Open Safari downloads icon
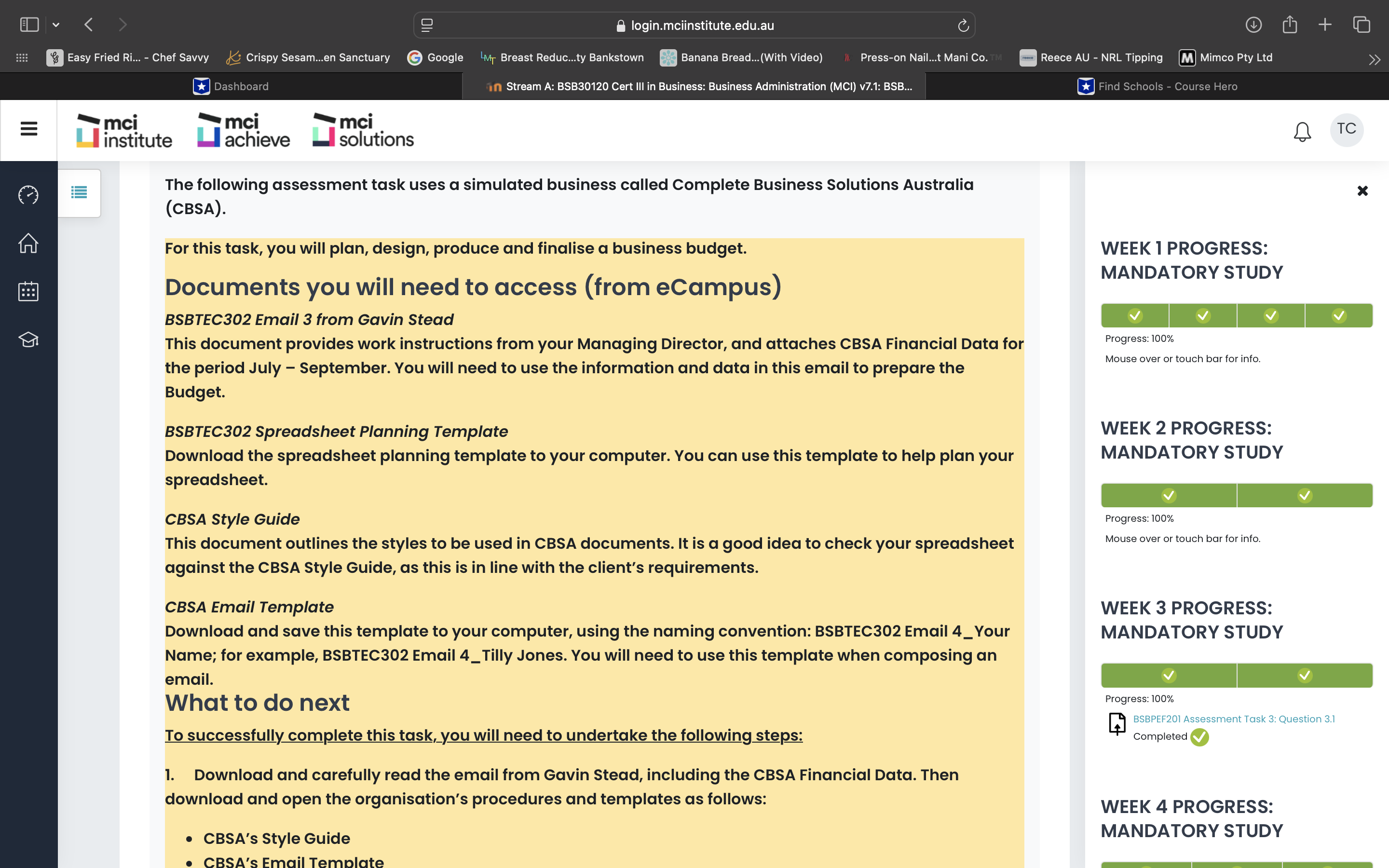The width and height of the screenshot is (1389, 868). (x=1253, y=25)
